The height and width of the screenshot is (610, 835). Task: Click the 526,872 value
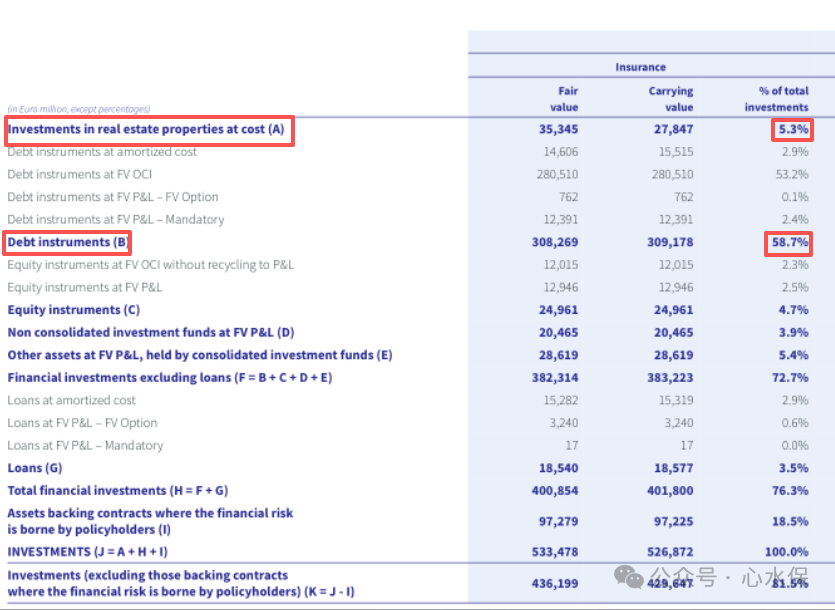click(670, 552)
